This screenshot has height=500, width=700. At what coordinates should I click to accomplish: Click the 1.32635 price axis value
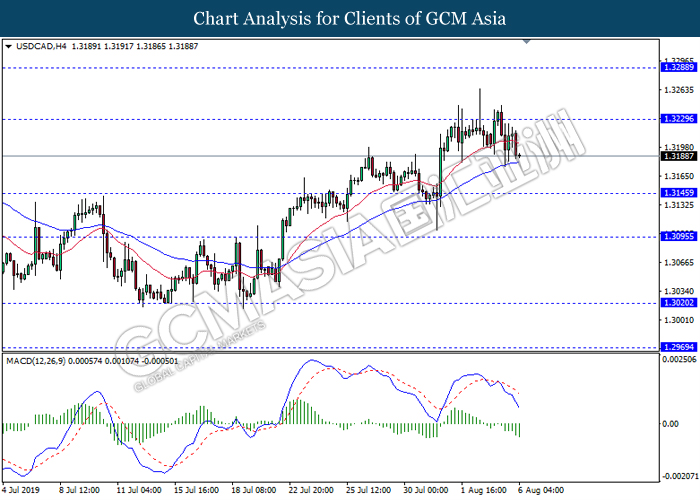679,90
